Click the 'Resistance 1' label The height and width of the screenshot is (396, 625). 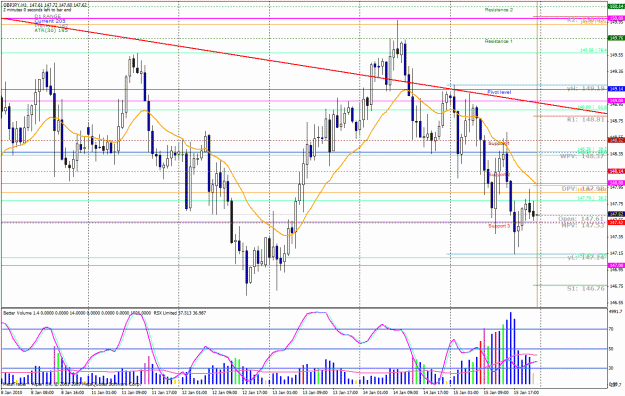tap(499, 41)
